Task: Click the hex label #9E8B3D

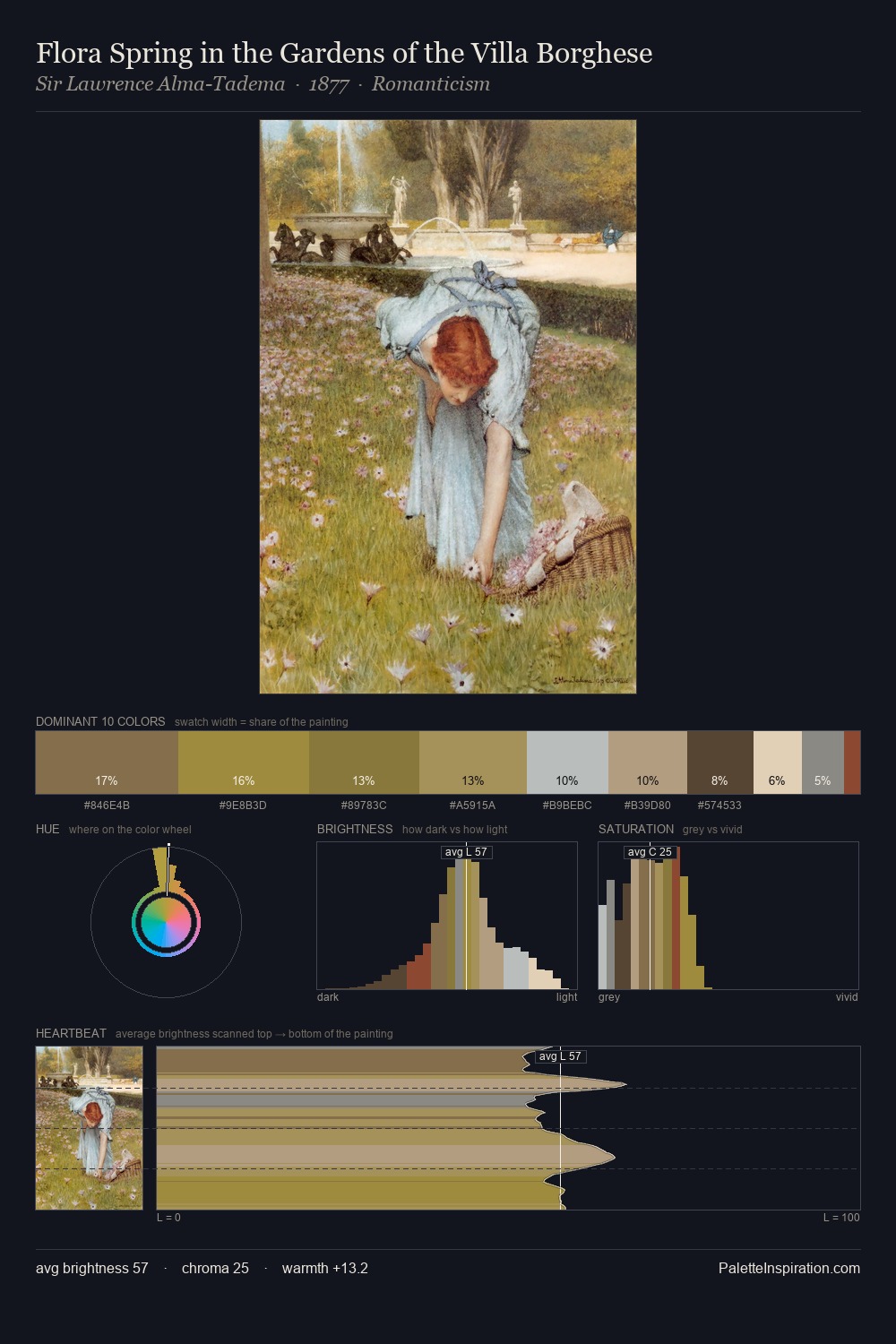Action: (x=243, y=806)
